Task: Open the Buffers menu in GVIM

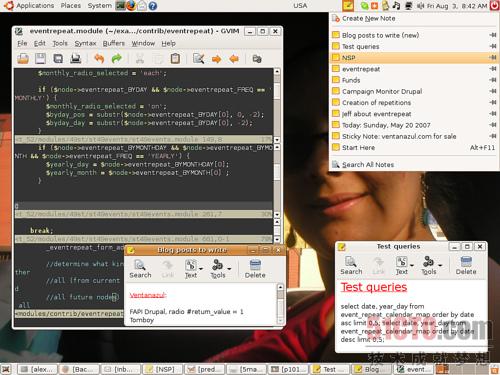Action: point(113,43)
